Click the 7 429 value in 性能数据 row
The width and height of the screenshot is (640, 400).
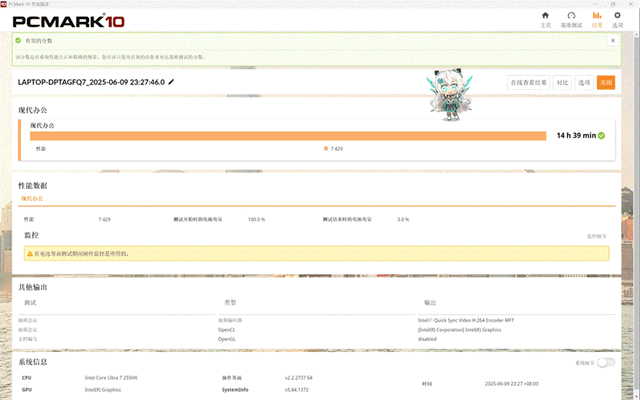coord(104,219)
